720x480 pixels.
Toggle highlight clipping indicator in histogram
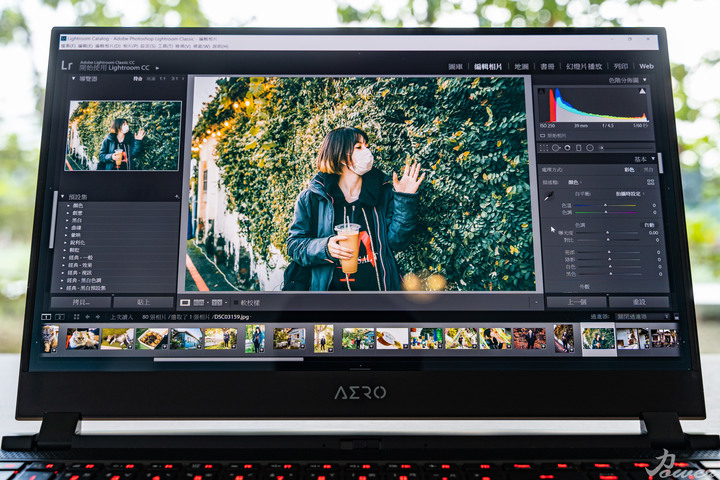tap(642, 91)
